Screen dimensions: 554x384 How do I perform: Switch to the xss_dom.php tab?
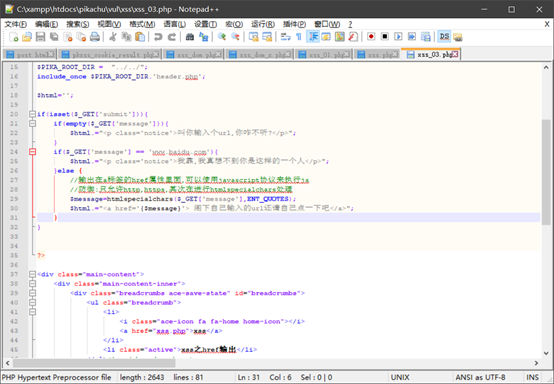coord(194,54)
